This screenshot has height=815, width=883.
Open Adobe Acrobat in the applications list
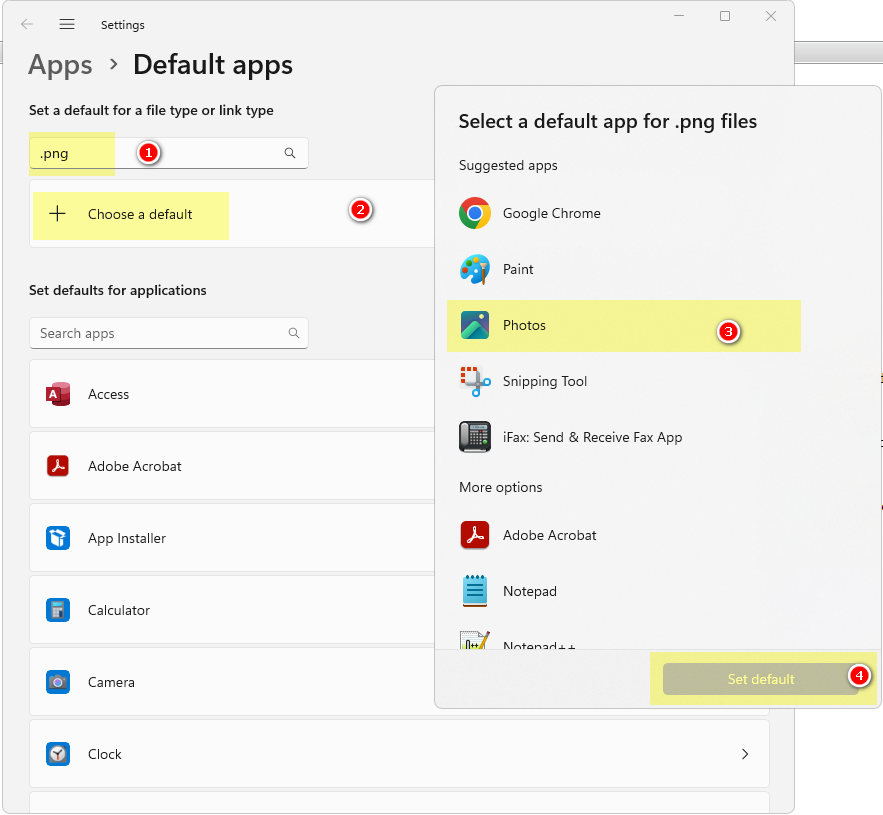click(135, 466)
